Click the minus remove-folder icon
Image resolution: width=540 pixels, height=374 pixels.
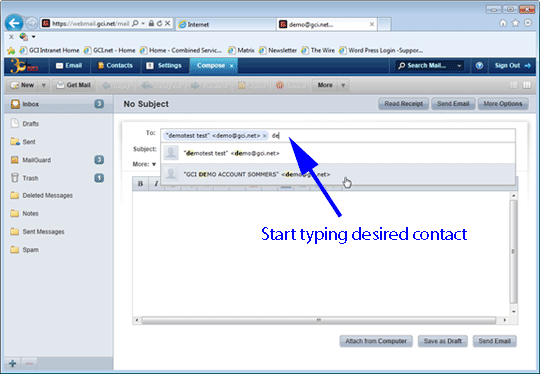tap(30, 363)
